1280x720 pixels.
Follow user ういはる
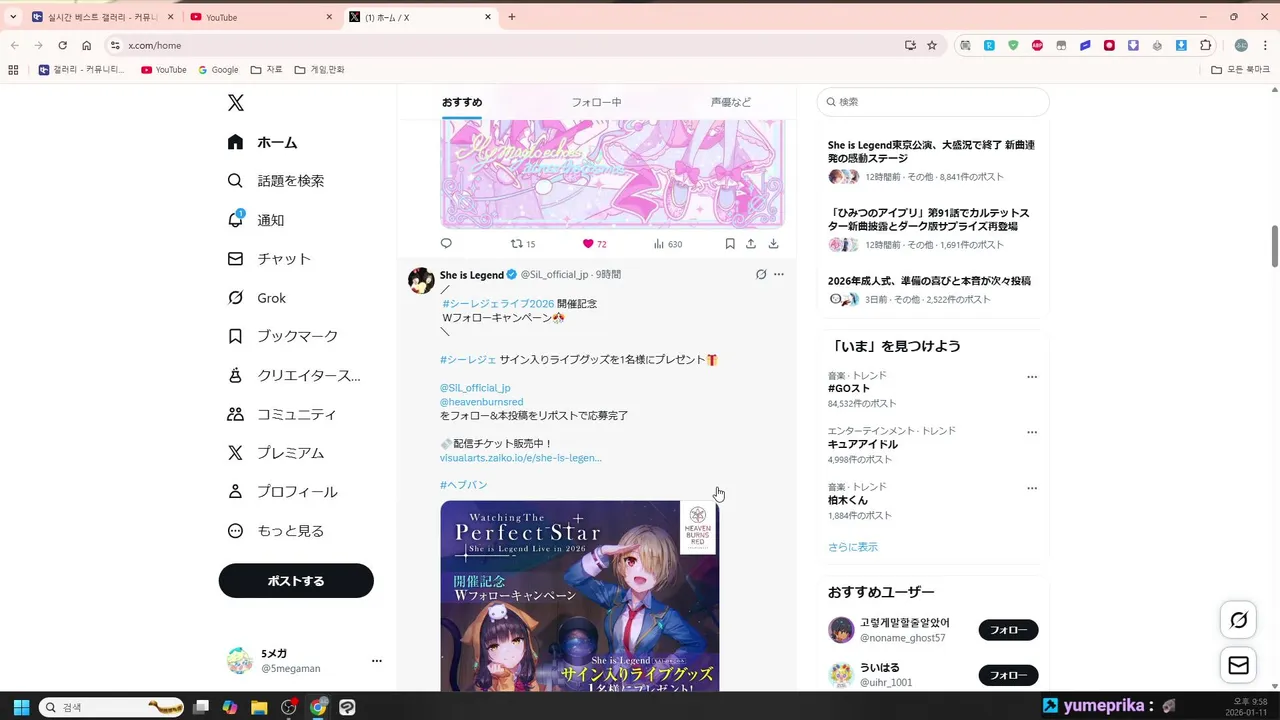coord(1008,675)
